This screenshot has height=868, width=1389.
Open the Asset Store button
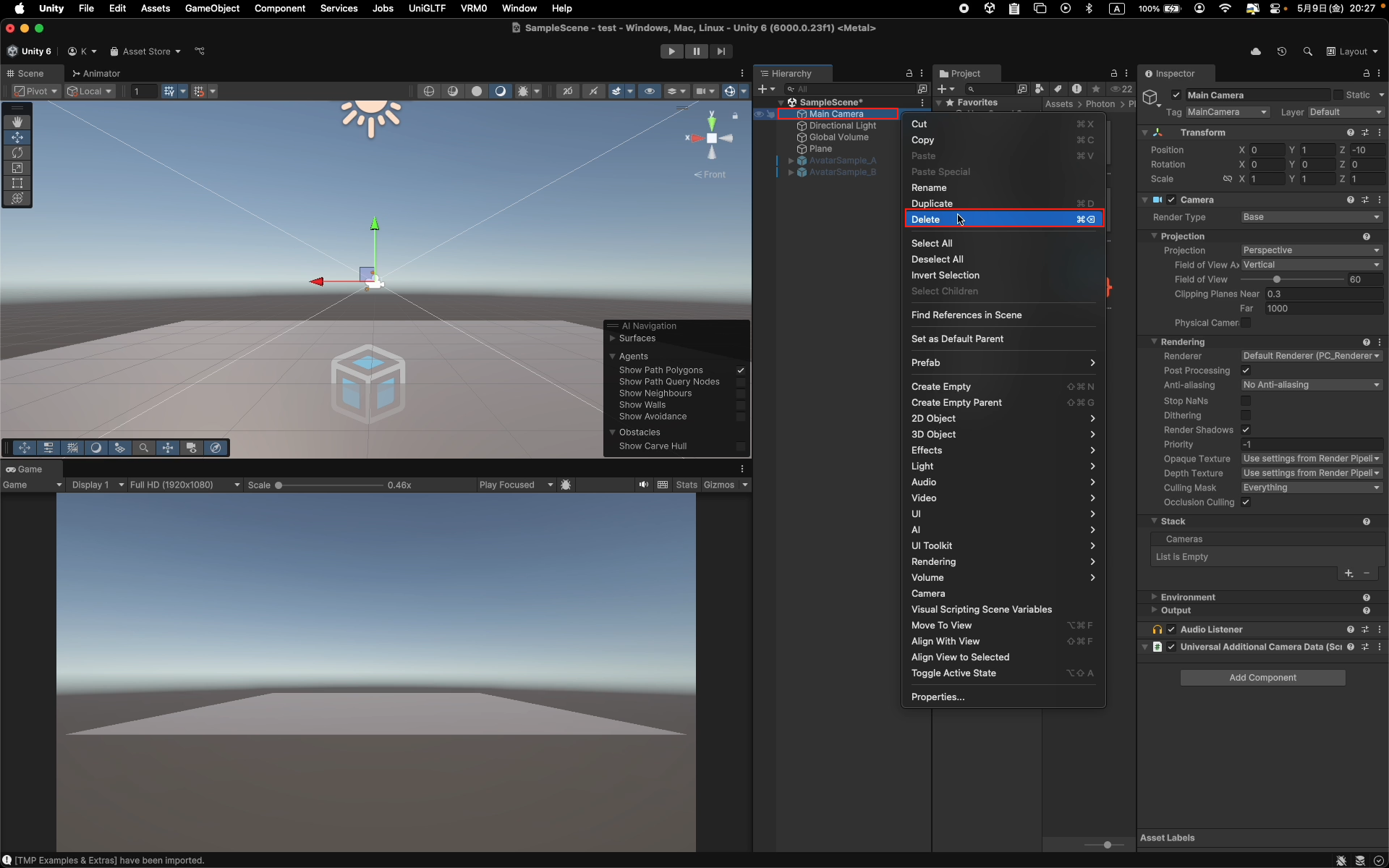(145, 51)
